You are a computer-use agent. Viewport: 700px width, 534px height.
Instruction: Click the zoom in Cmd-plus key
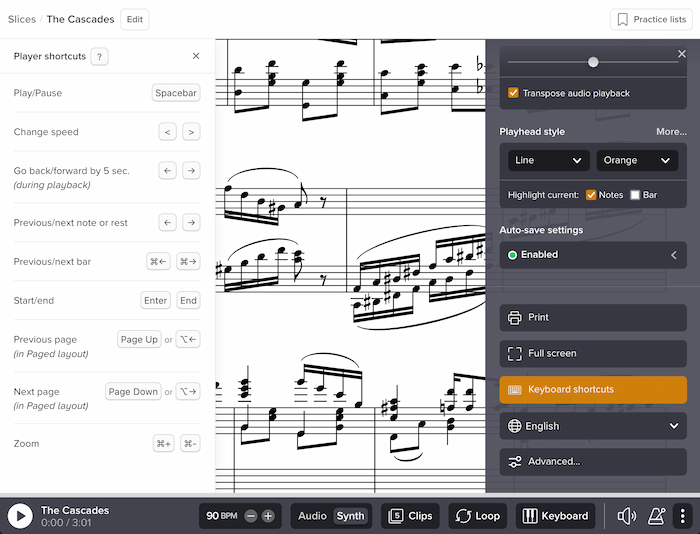[163, 443]
